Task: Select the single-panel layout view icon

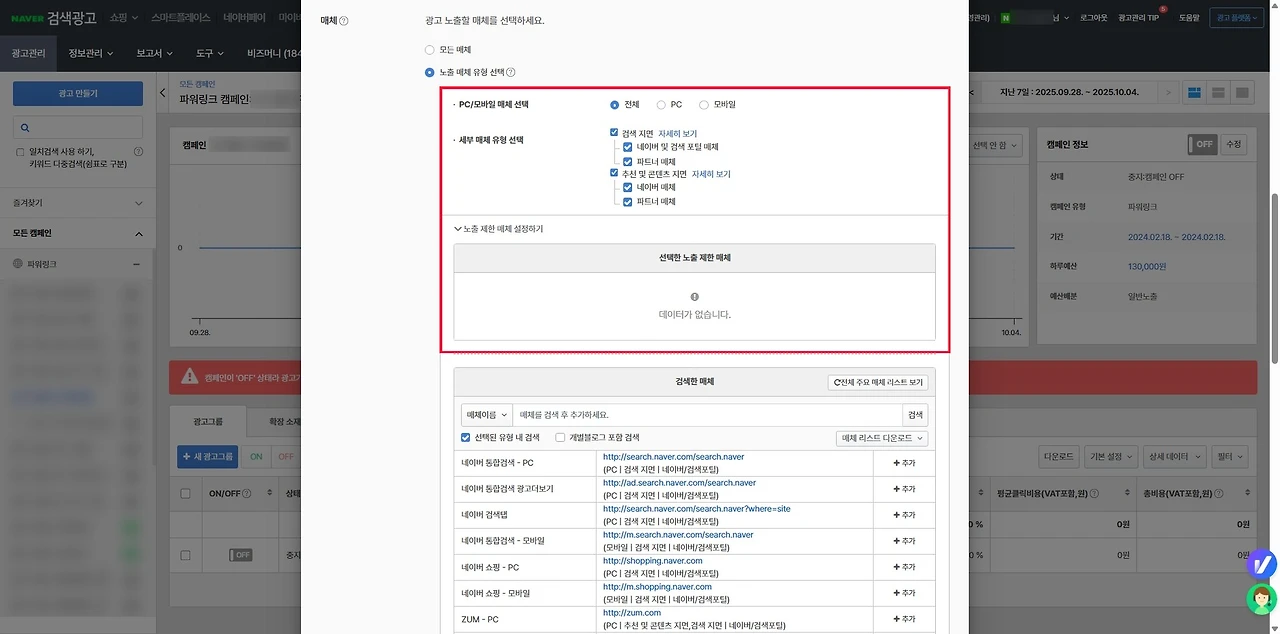Action: tap(1242, 93)
